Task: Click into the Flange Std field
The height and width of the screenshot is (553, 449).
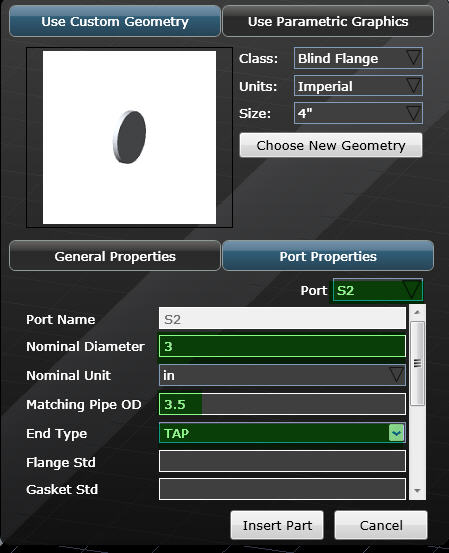Action: [x=282, y=461]
